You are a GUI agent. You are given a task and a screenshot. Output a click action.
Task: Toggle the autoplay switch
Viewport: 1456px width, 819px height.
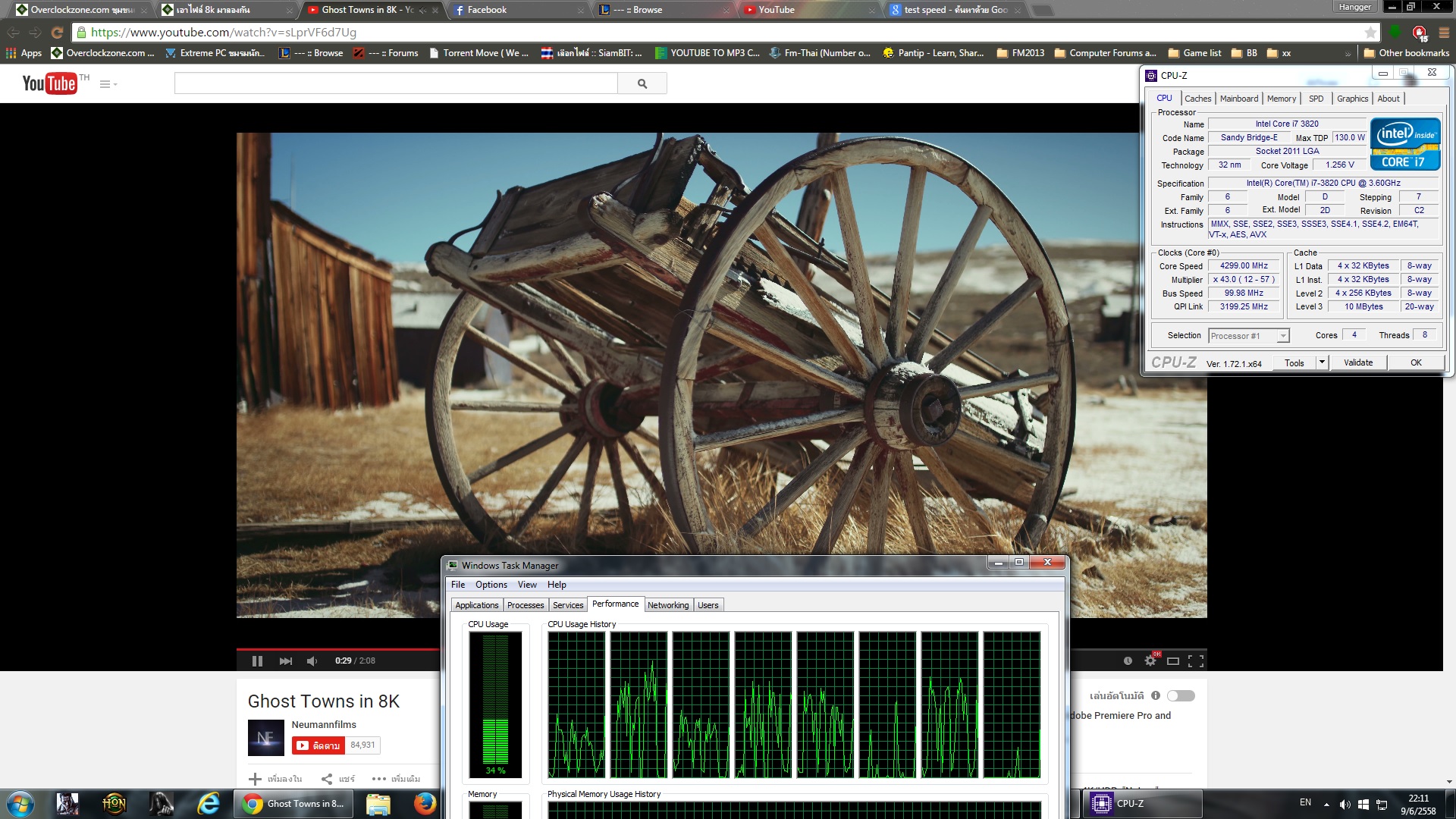click(x=1181, y=695)
